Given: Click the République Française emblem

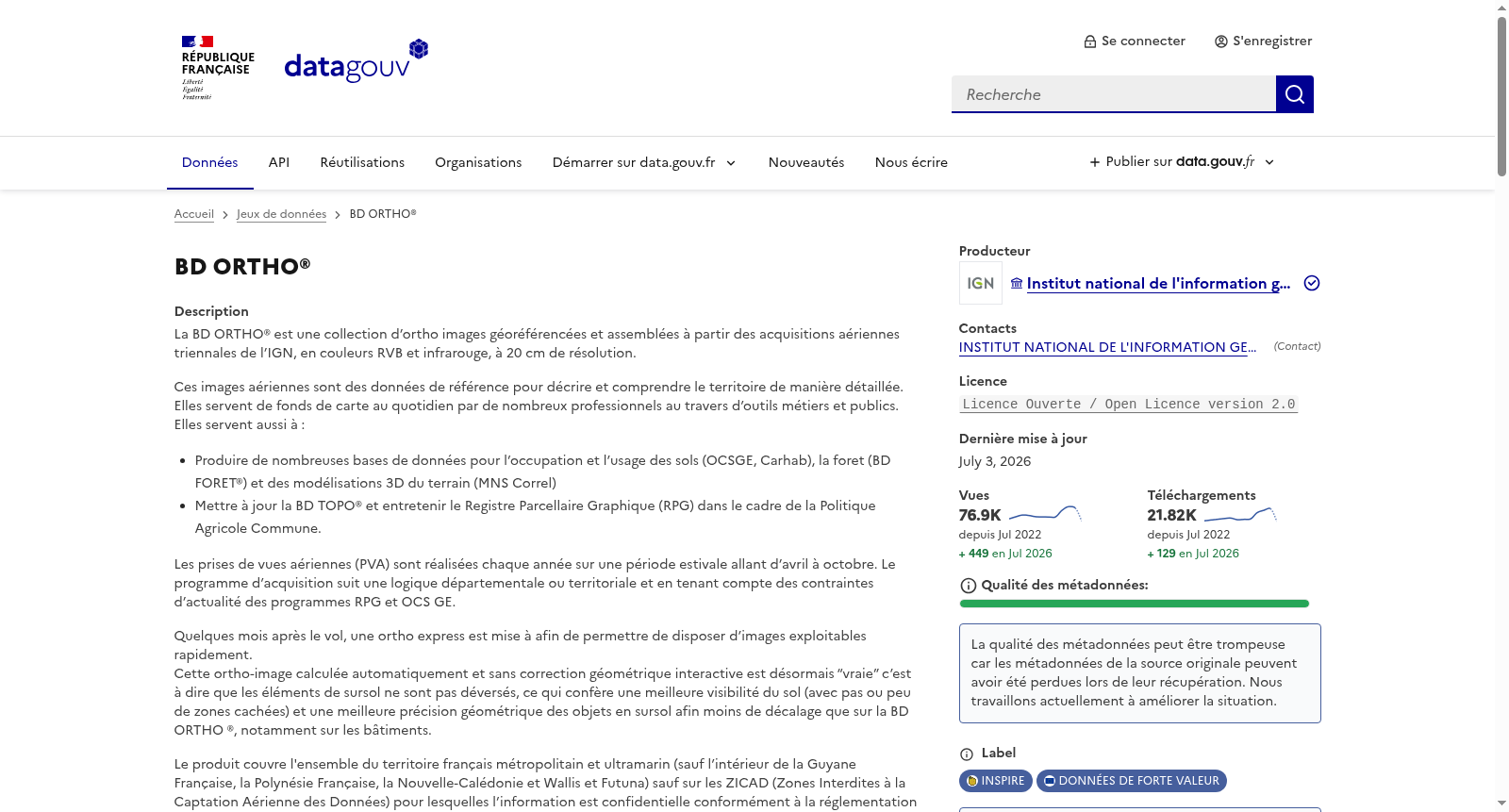Looking at the screenshot, I should point(218,68).
